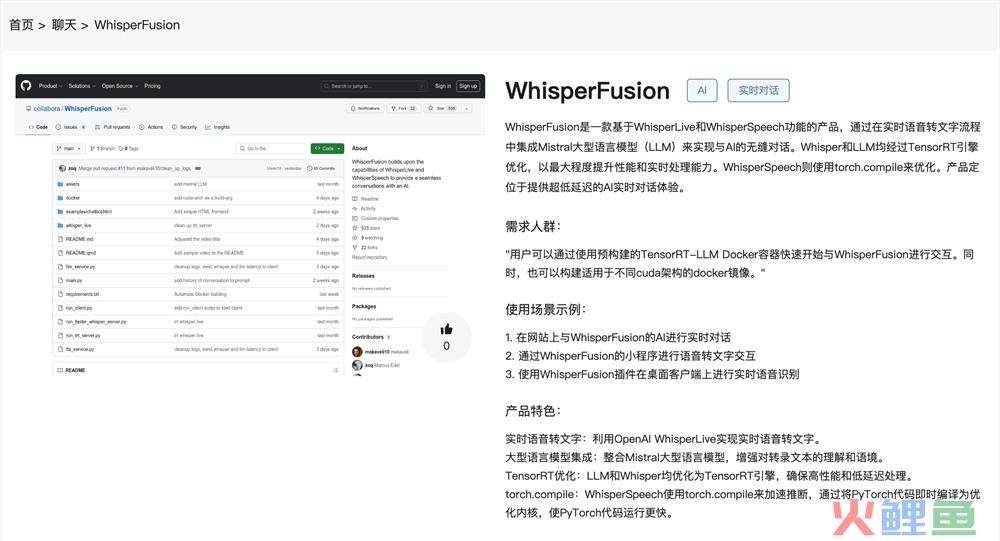Open the README outline list icon

(x=335, y=370)
